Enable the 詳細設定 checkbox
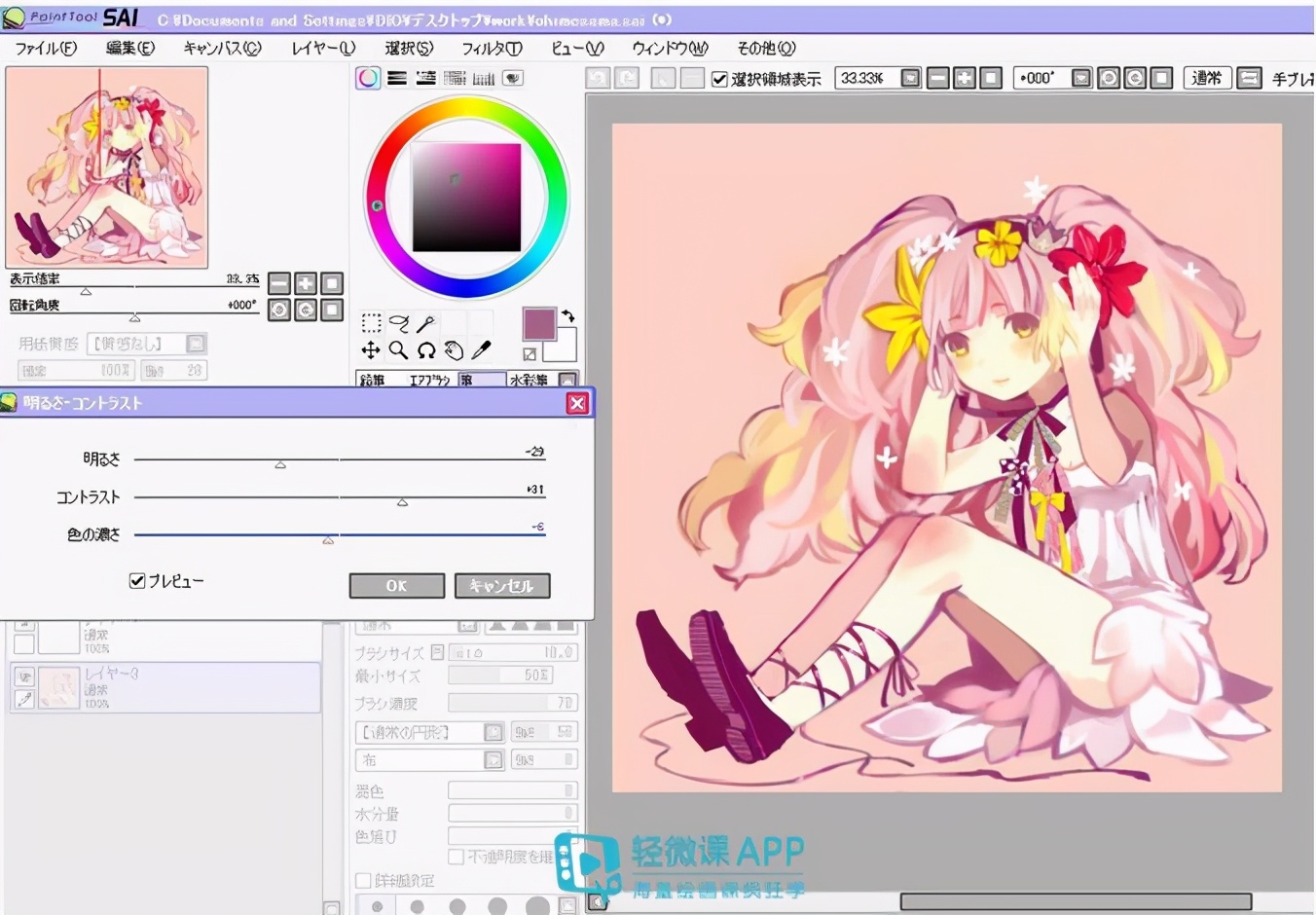1316x915 pixels. click(x=363, y=881)
